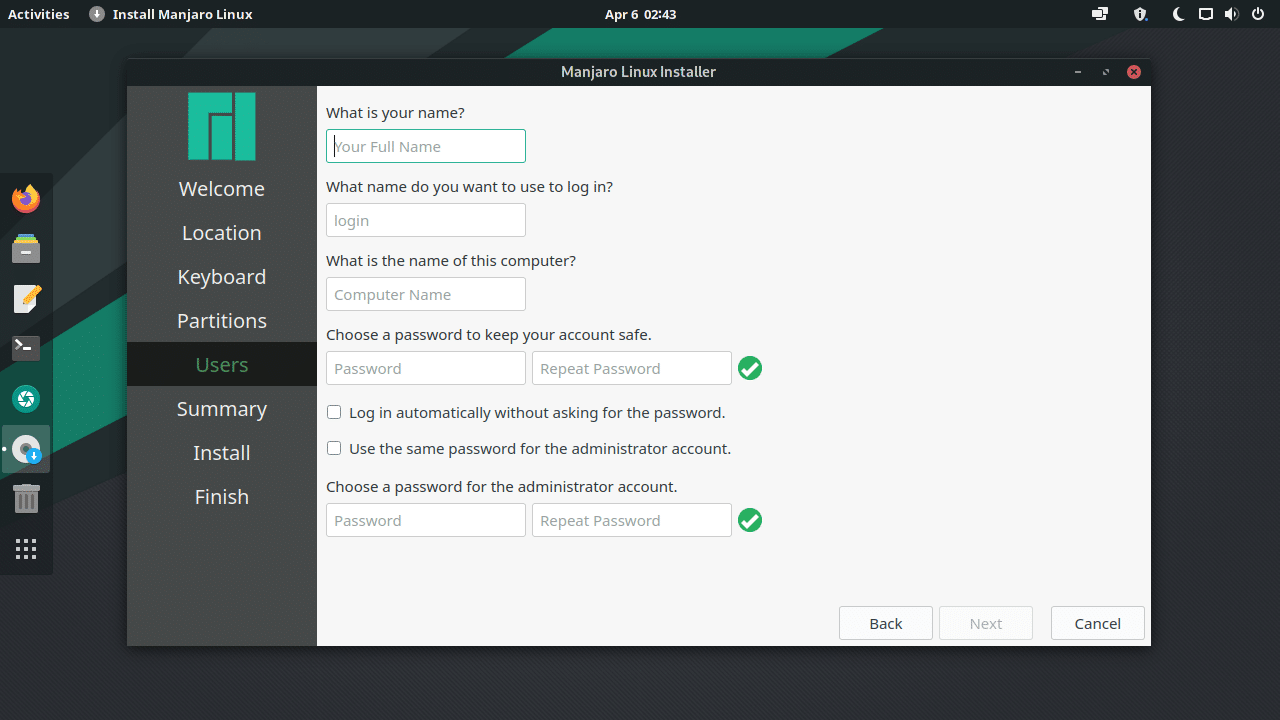Click the volume icon in the top bar
1280x720 pixels.
click(x=1232, y=14)
